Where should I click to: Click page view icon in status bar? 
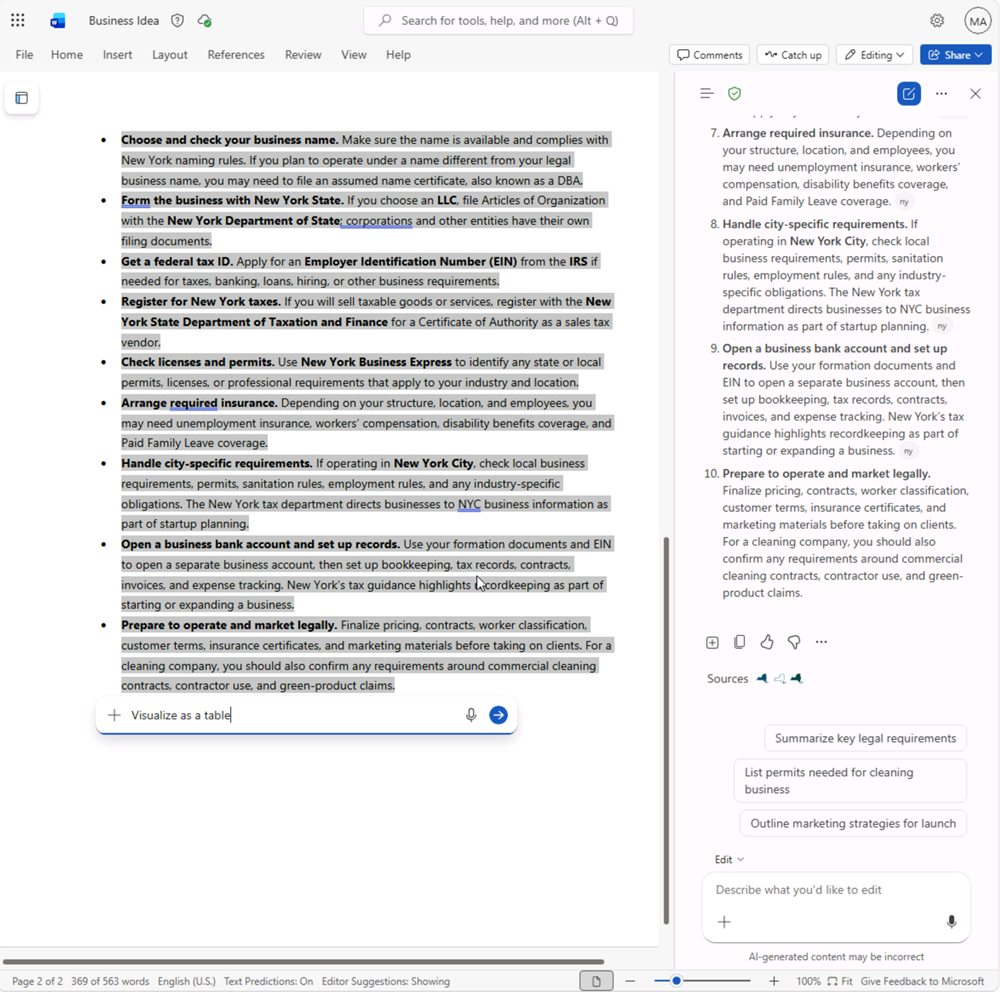[x=596, y=981]
